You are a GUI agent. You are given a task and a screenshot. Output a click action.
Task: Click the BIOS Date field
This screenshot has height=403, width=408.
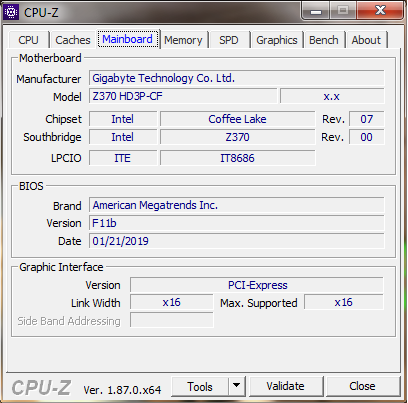[237, 241]
